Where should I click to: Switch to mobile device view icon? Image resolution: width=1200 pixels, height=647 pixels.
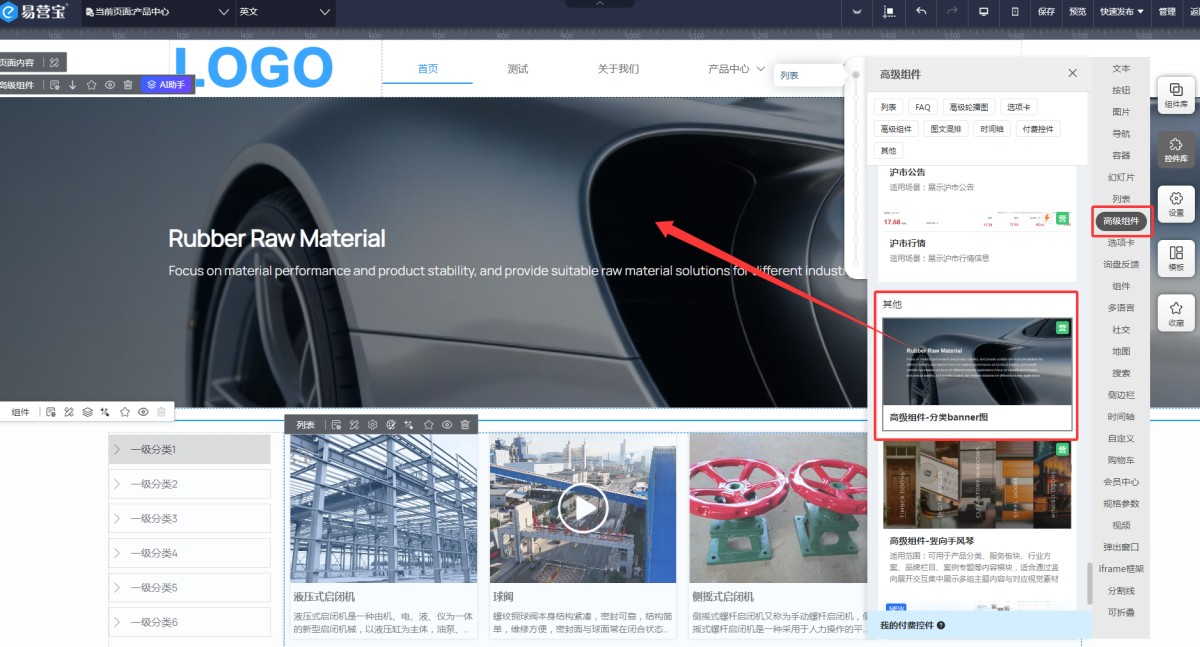click(1015, 12)
